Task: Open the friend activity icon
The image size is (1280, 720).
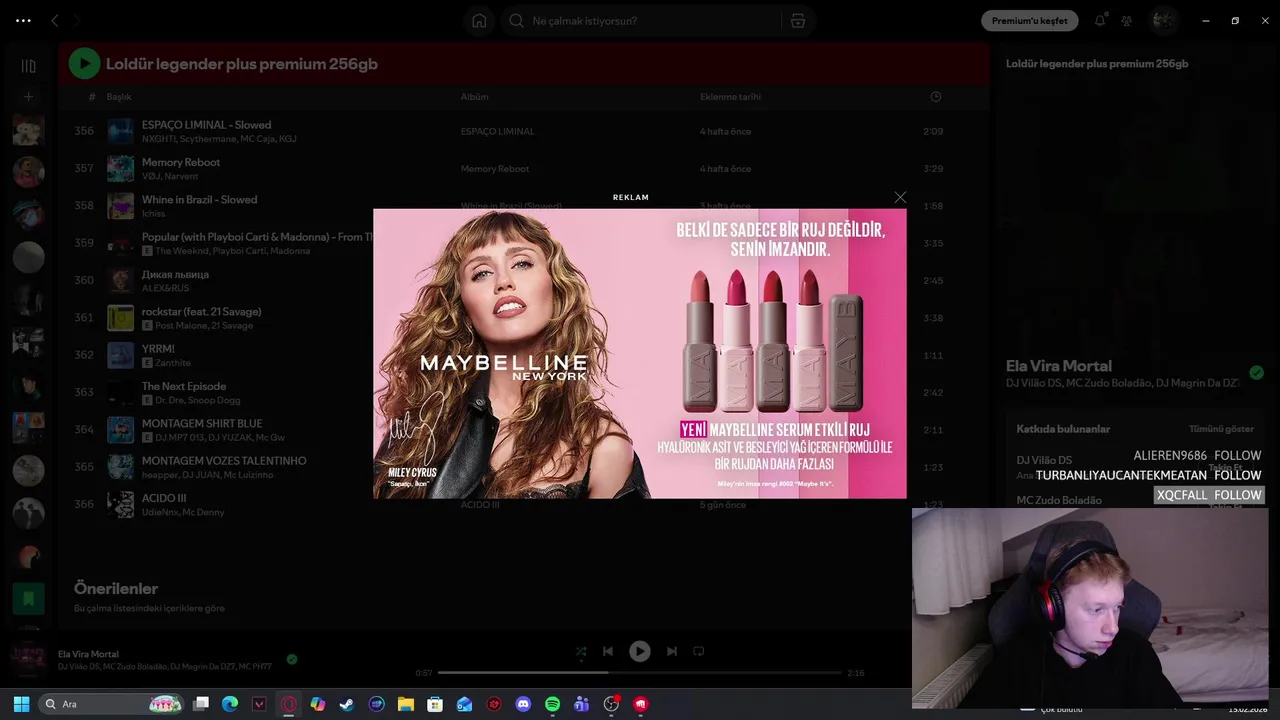Action: coord(1127,20)
